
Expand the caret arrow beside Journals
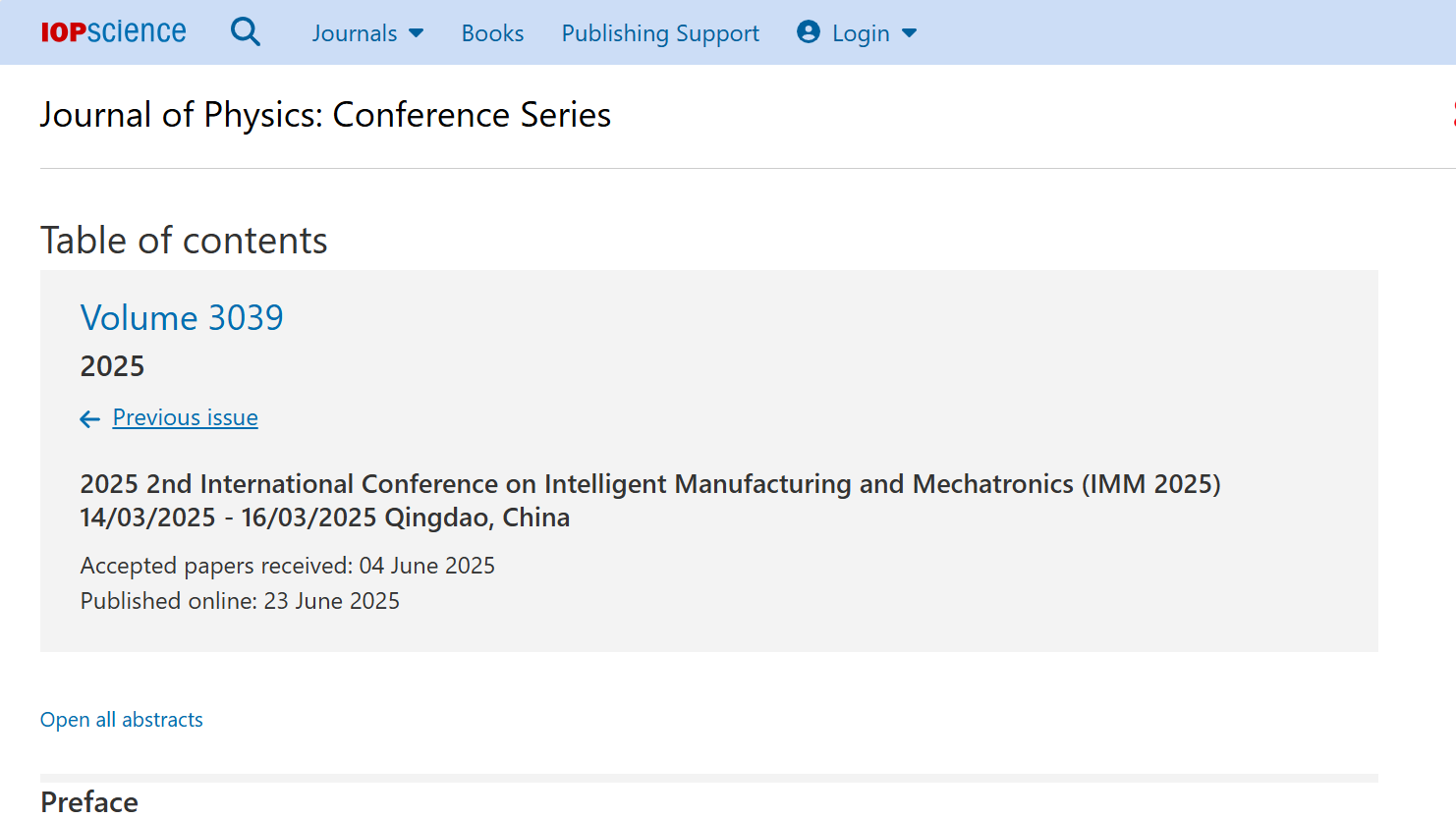[x=417, y=33]
